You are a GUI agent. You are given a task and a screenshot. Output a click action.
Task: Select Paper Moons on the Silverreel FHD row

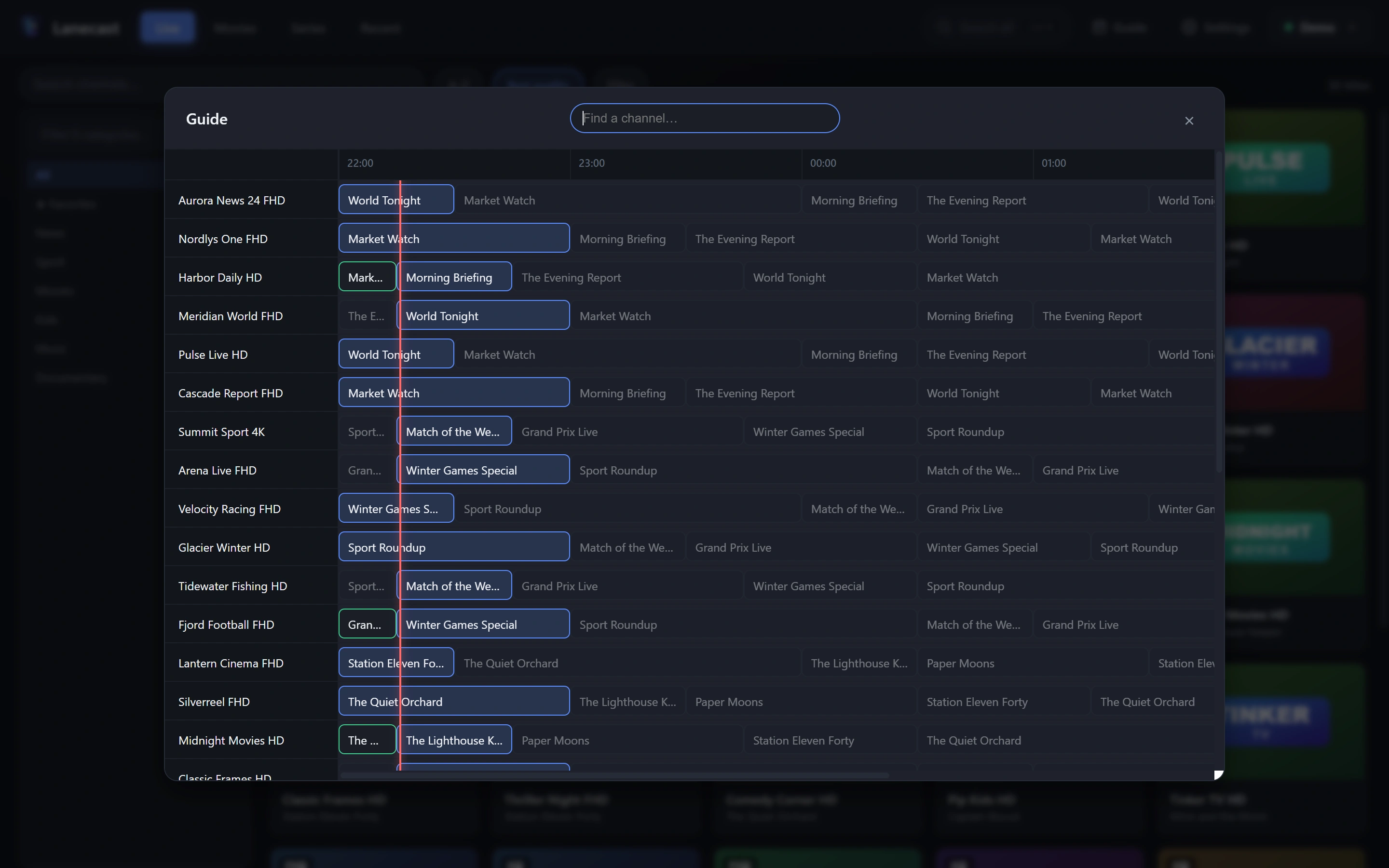pos(801,701)
